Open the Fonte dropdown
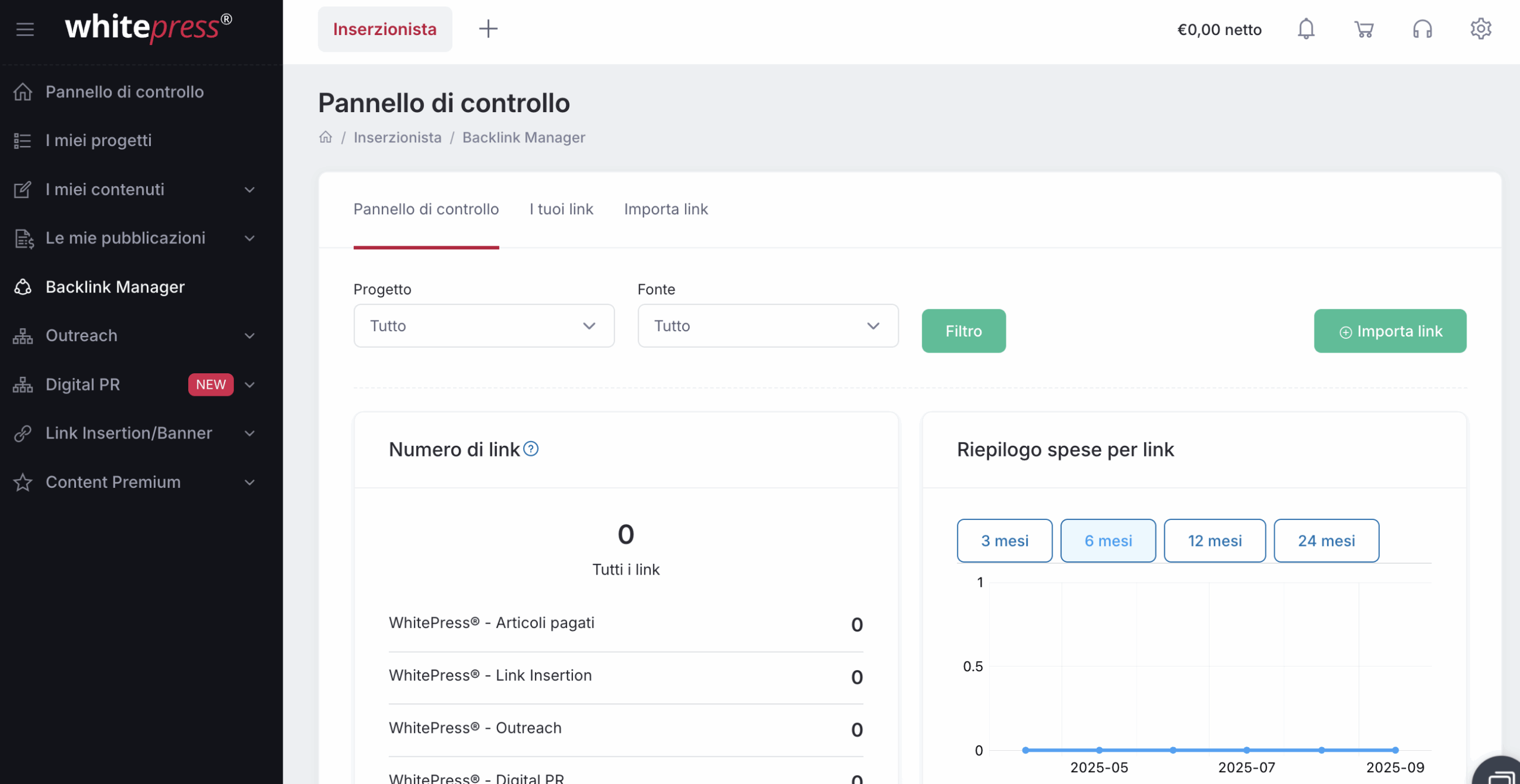The image size is (1520, 784). pyautogui.click(x=767, y=326)
